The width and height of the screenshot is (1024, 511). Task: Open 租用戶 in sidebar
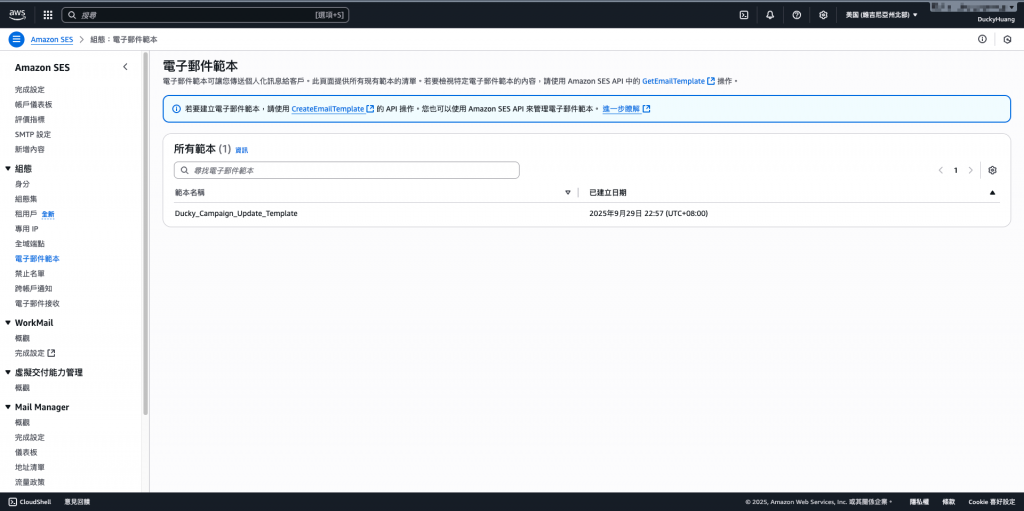[x=26, y=214]
